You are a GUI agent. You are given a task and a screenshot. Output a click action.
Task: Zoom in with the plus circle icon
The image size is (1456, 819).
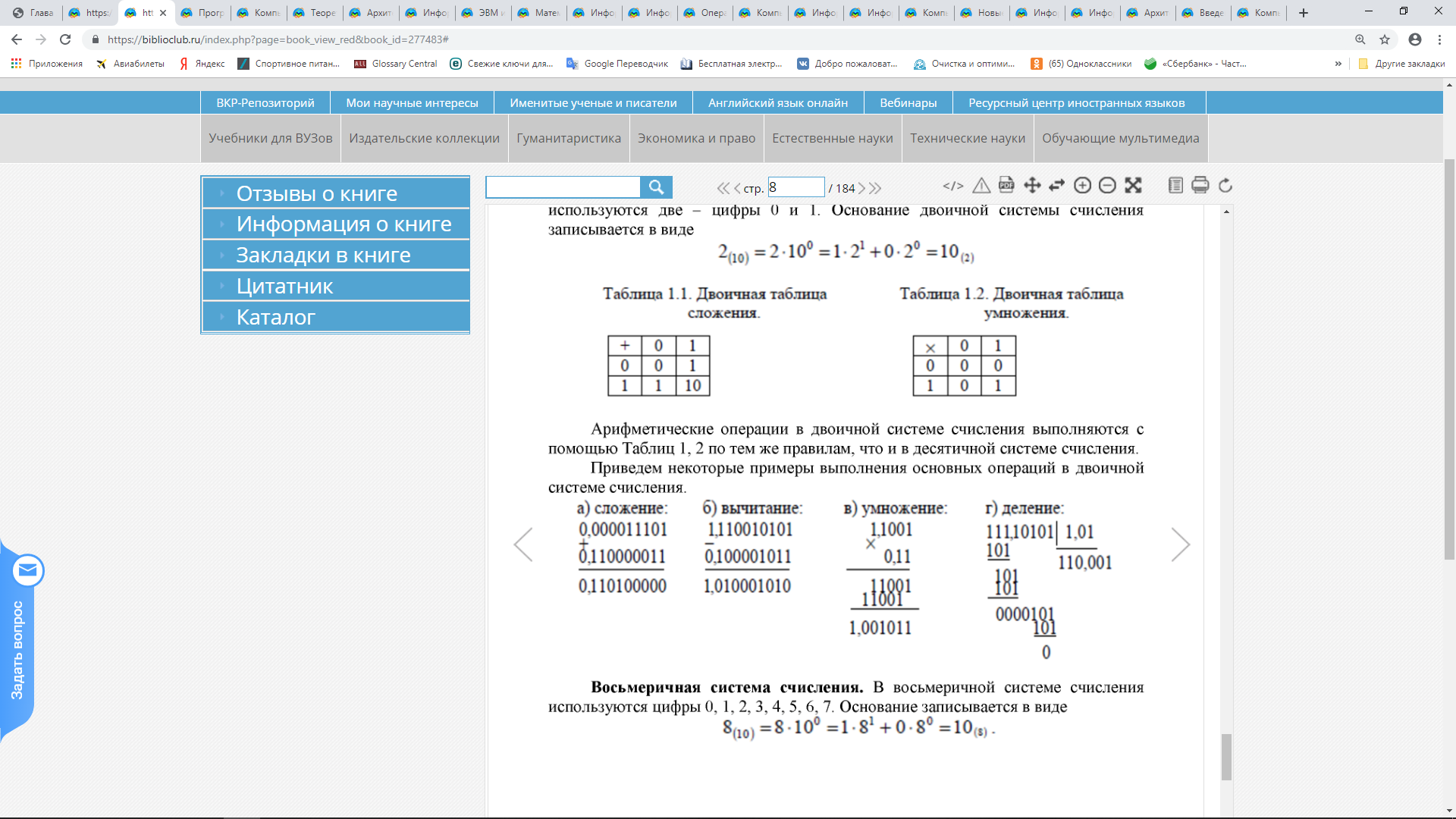pos(1083,185)
